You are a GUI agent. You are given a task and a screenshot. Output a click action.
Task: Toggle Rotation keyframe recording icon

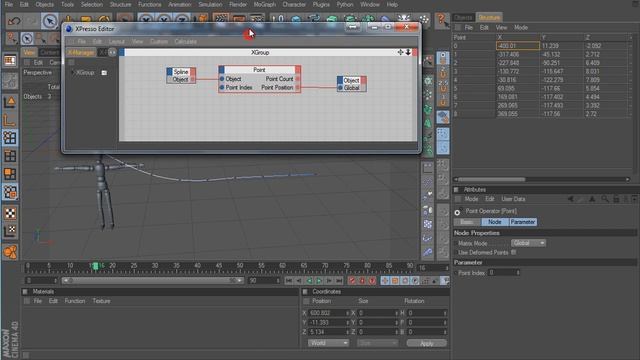[x=405, y=281]
